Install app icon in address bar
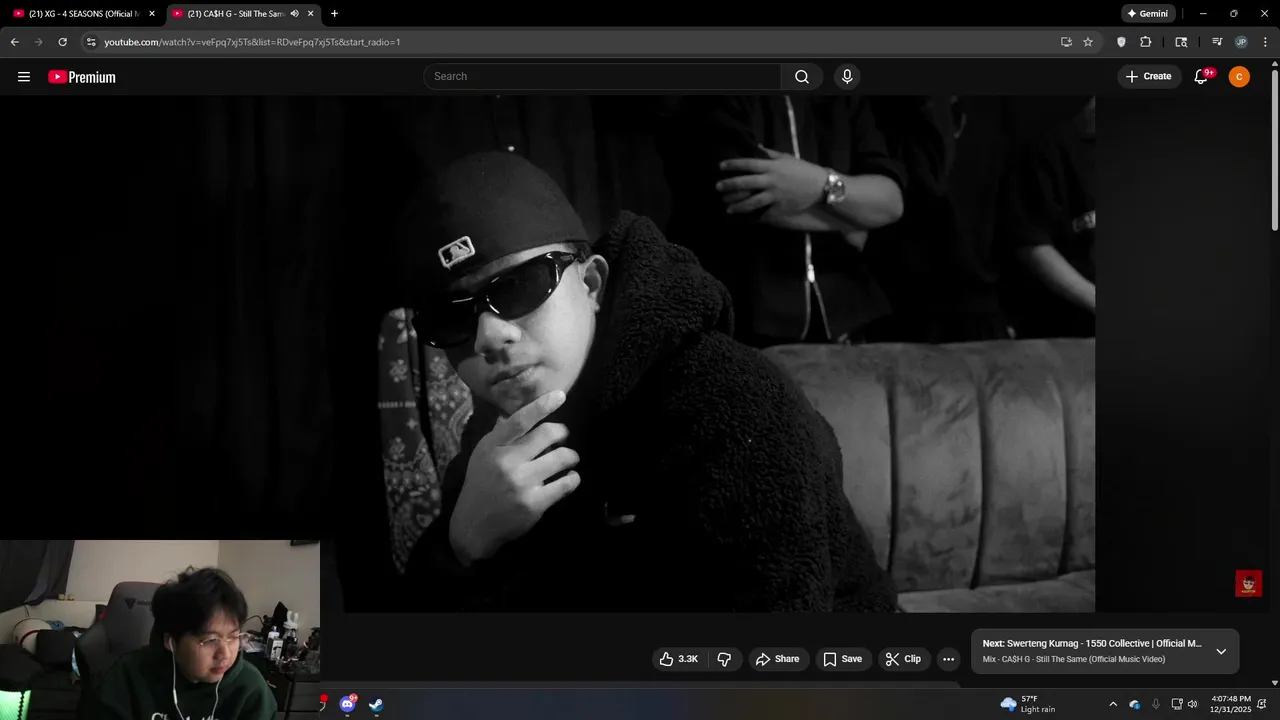1280x720 pixels. (x=1066, y=42)
